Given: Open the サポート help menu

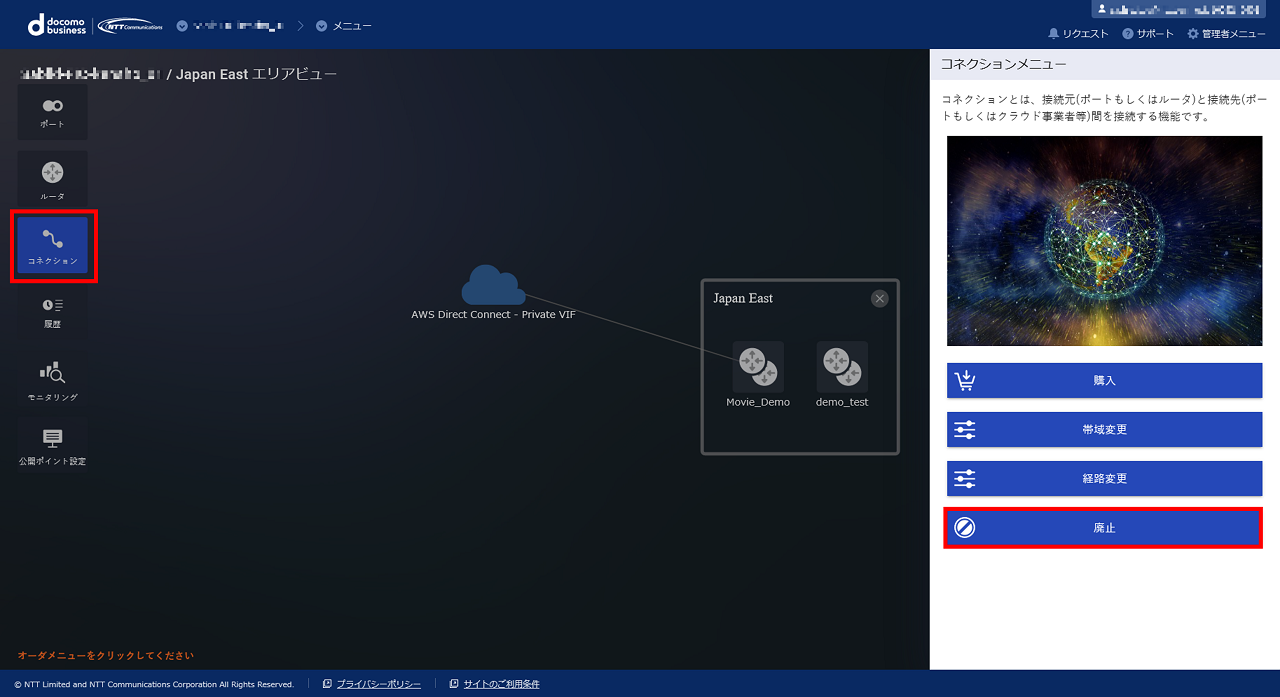Looking at the screenshot, I should (1148, 34).
